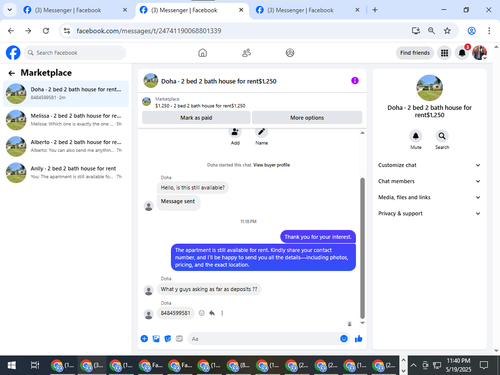
Task: Open the emoji picker in message box
Action: pyautogui.click(x=344, y=339)
